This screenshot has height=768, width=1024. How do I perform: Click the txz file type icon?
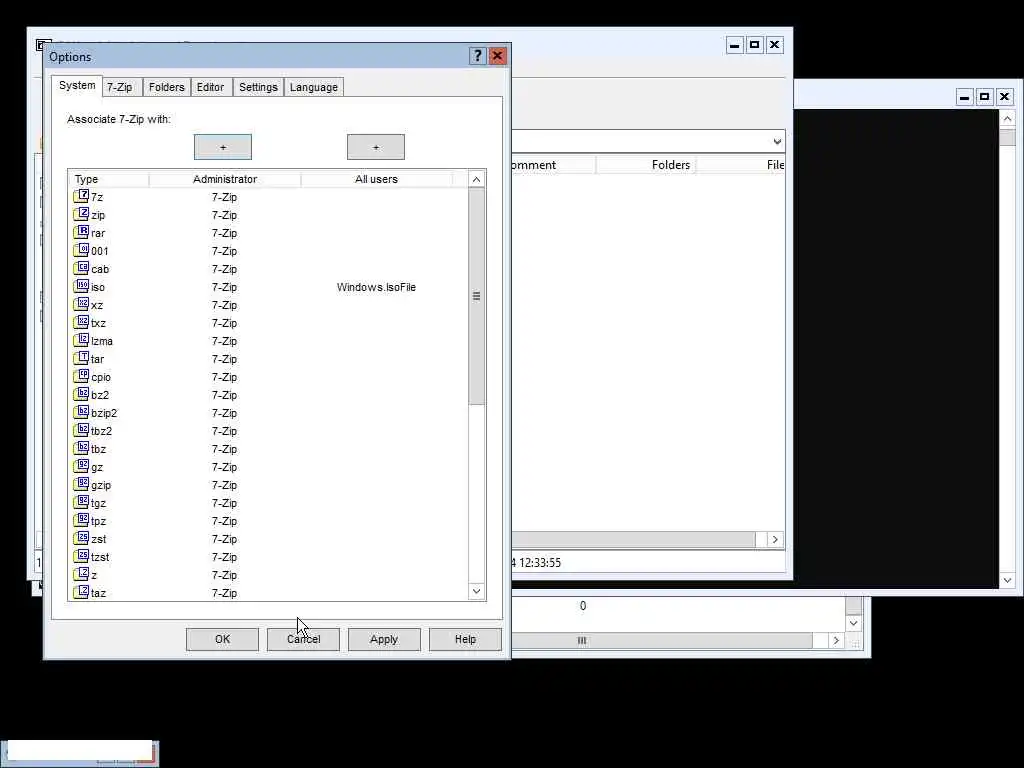click(81, 322)
